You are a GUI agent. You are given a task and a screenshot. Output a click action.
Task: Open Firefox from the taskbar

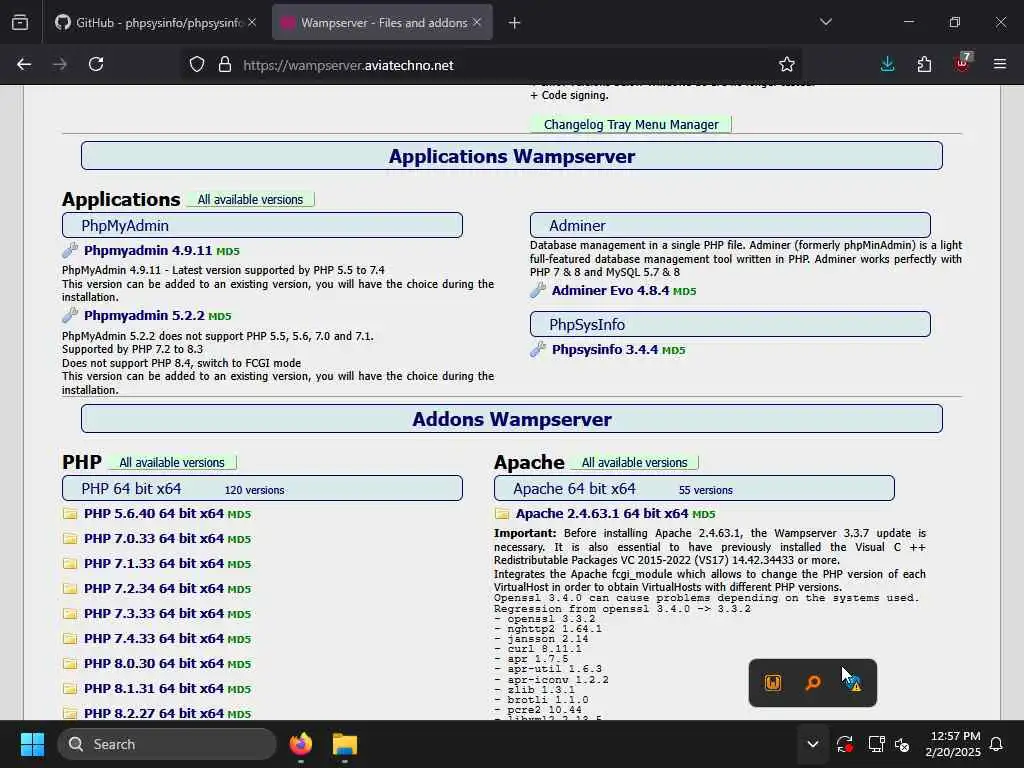(x=300, y=744)
